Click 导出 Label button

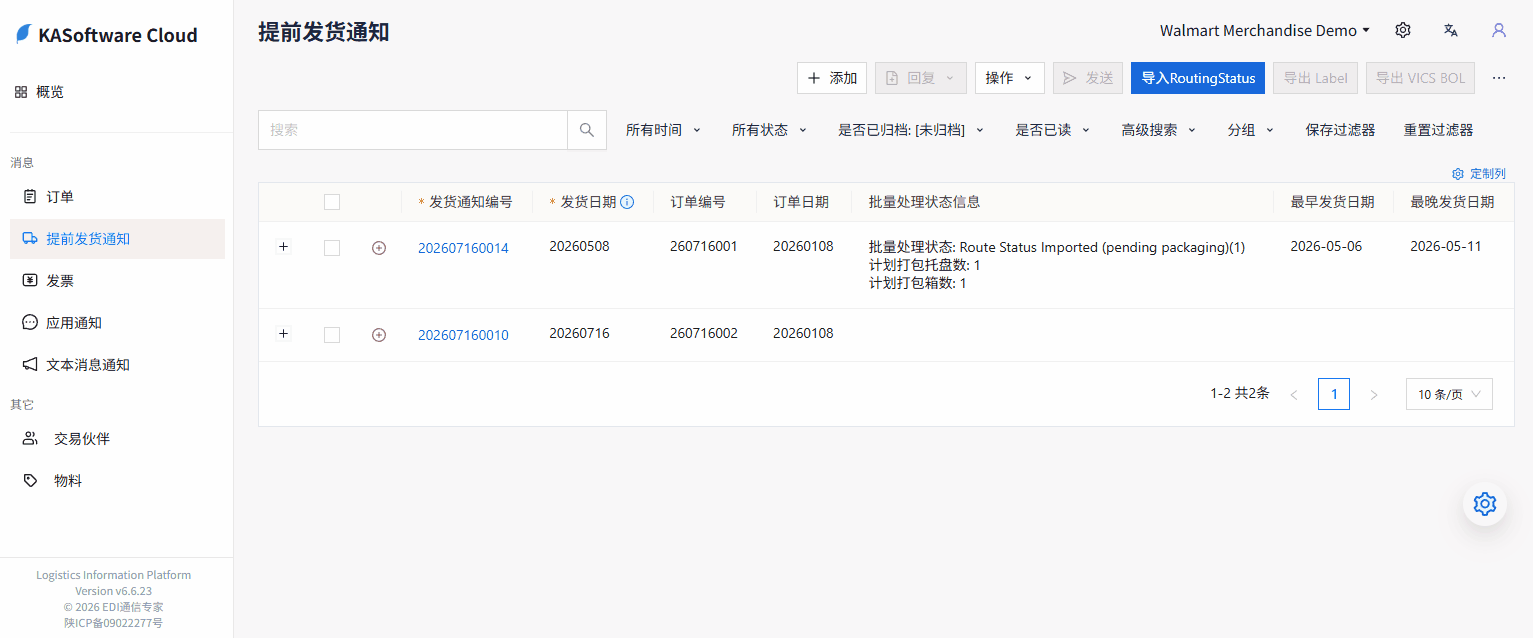[x=1316, y=78]
